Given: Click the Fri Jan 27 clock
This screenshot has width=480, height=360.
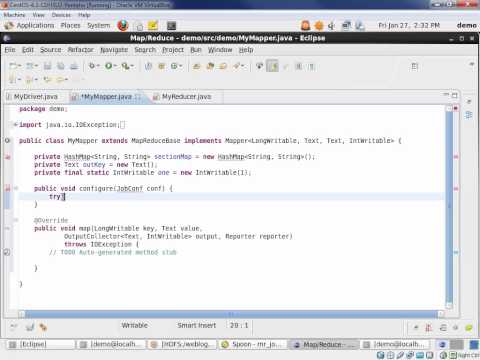Looking at the screenshot, I should point(409,25).
